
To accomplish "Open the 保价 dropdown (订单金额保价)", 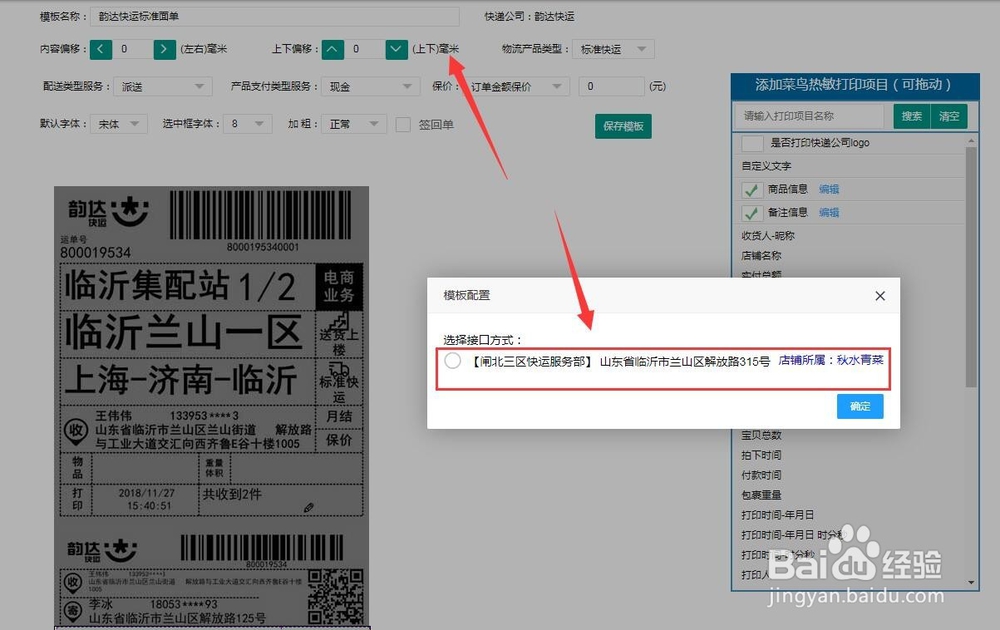I will 516,87.
